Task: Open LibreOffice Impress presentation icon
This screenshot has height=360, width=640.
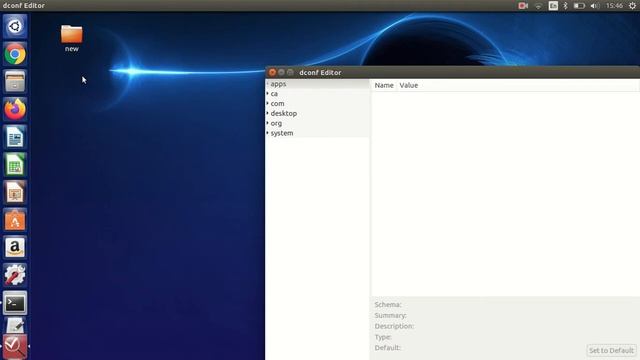Action: pyautogui.click(x=15, y=192)
